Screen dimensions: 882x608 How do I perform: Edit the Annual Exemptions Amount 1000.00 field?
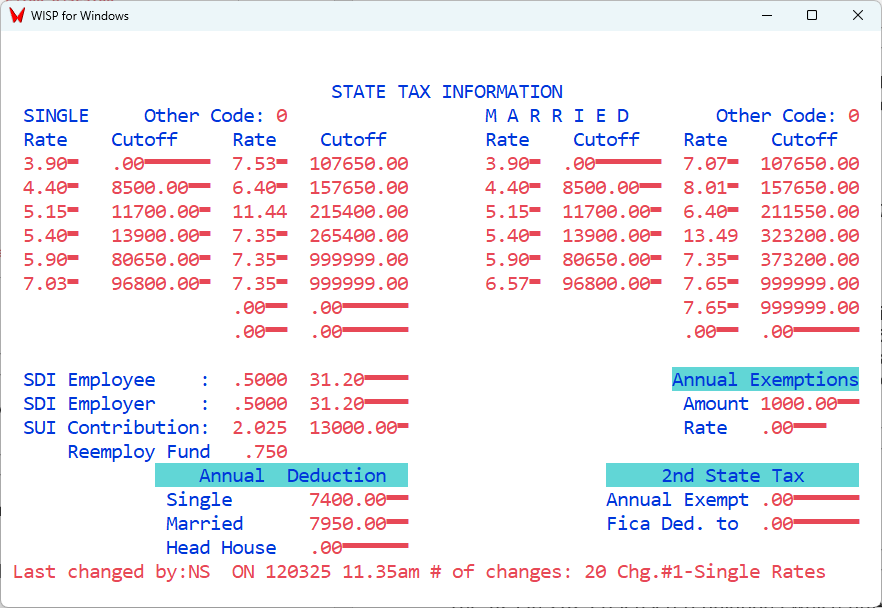pos(808,404)
